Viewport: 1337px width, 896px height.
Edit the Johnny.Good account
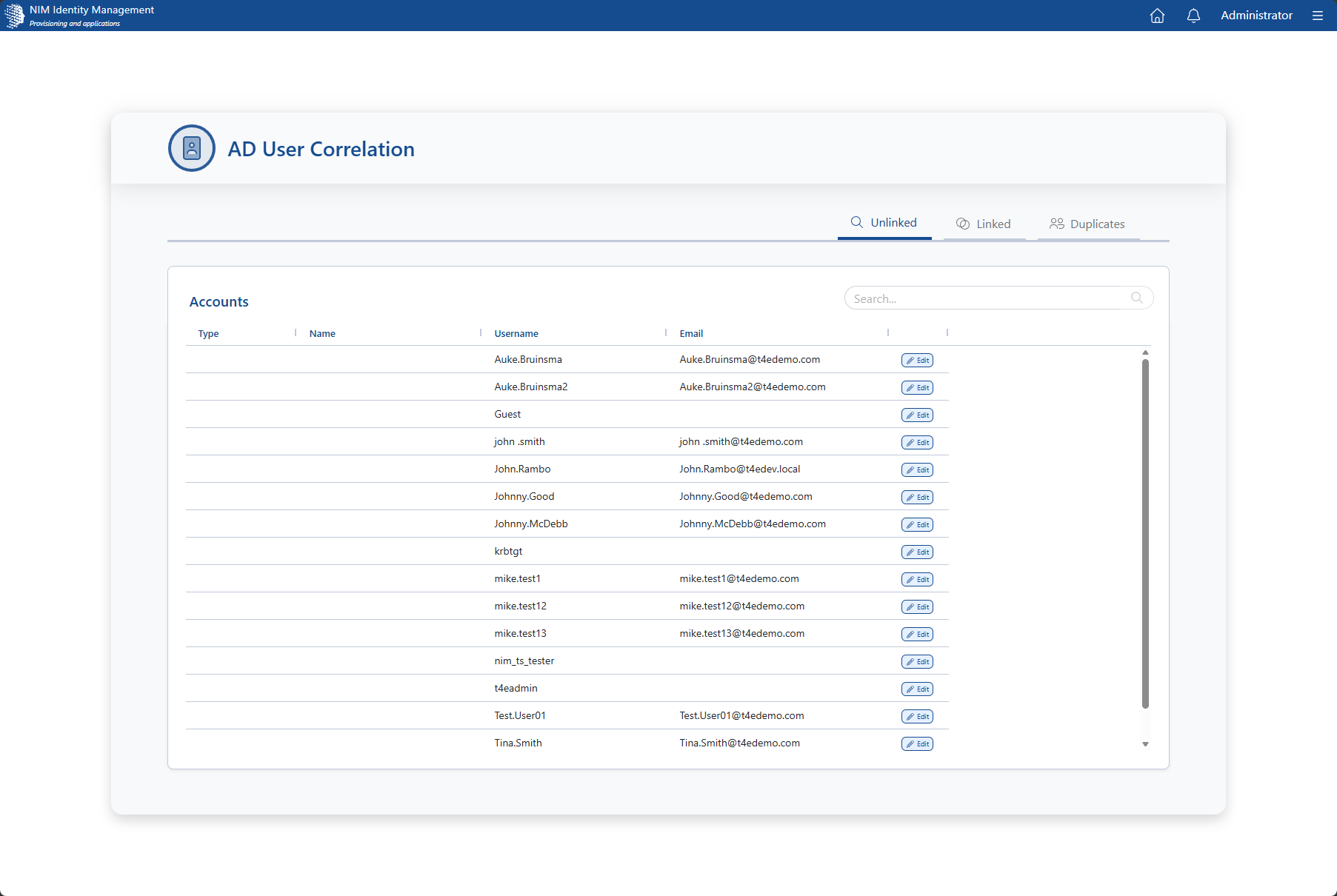point(917,497)
